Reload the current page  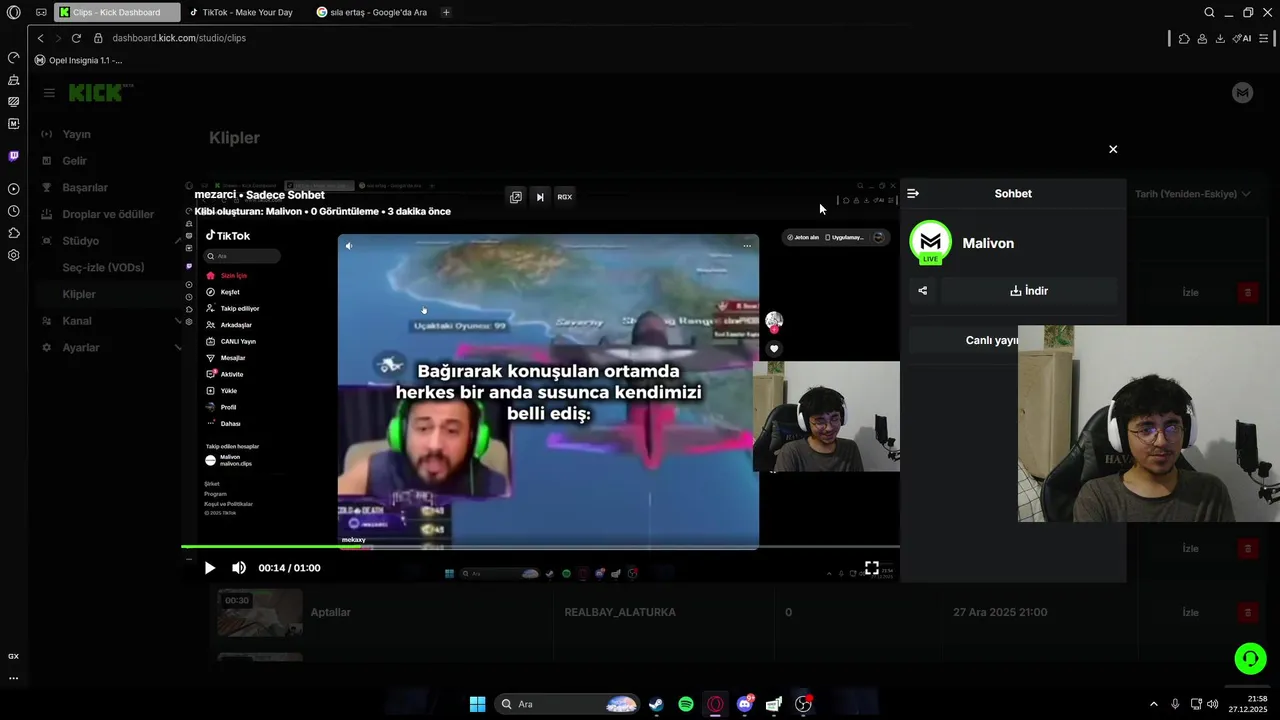76,38
